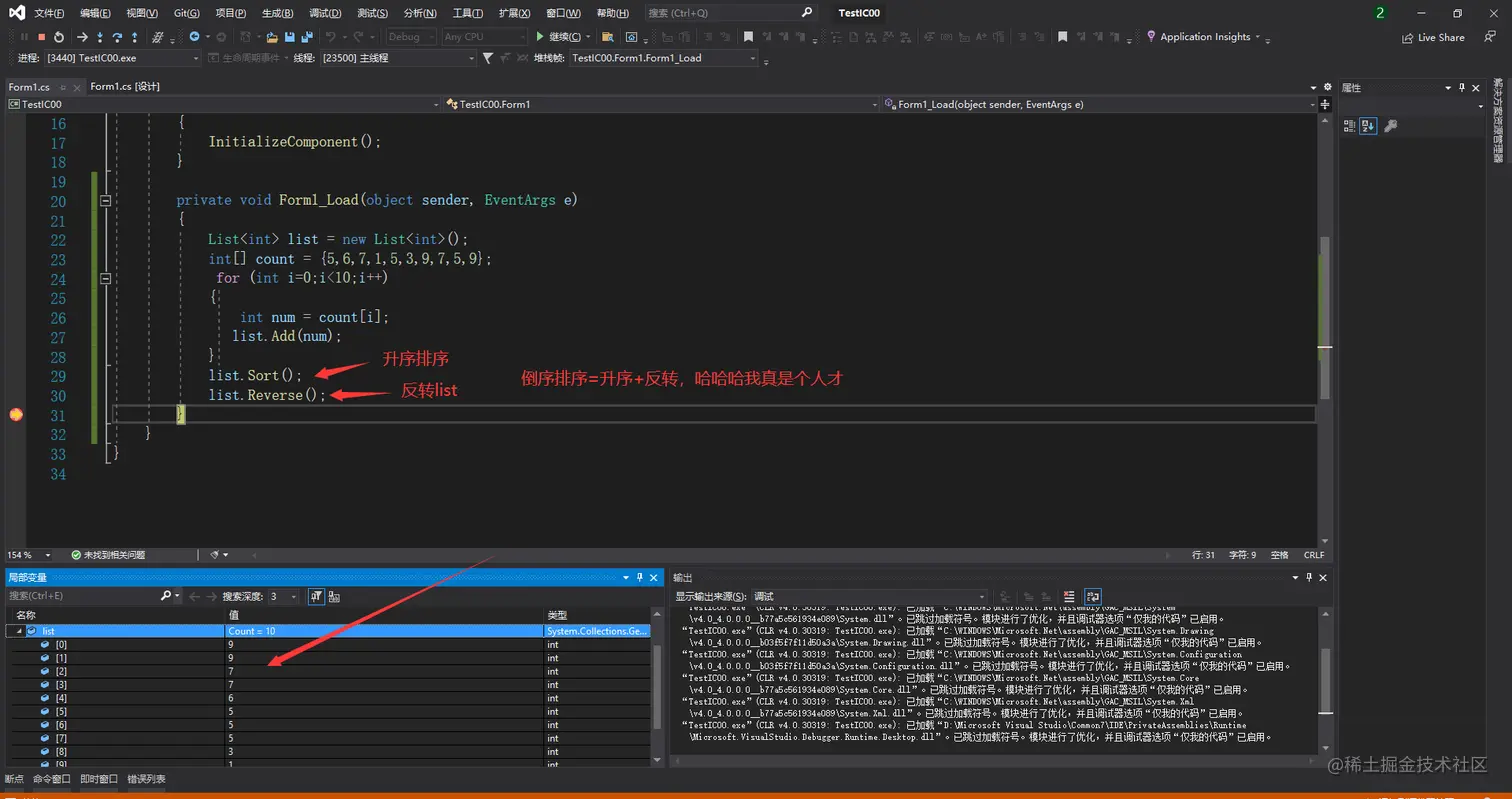Open the 154 % zoom dropdown
This screenshot has height=799, width=1512.
point(30,554)
